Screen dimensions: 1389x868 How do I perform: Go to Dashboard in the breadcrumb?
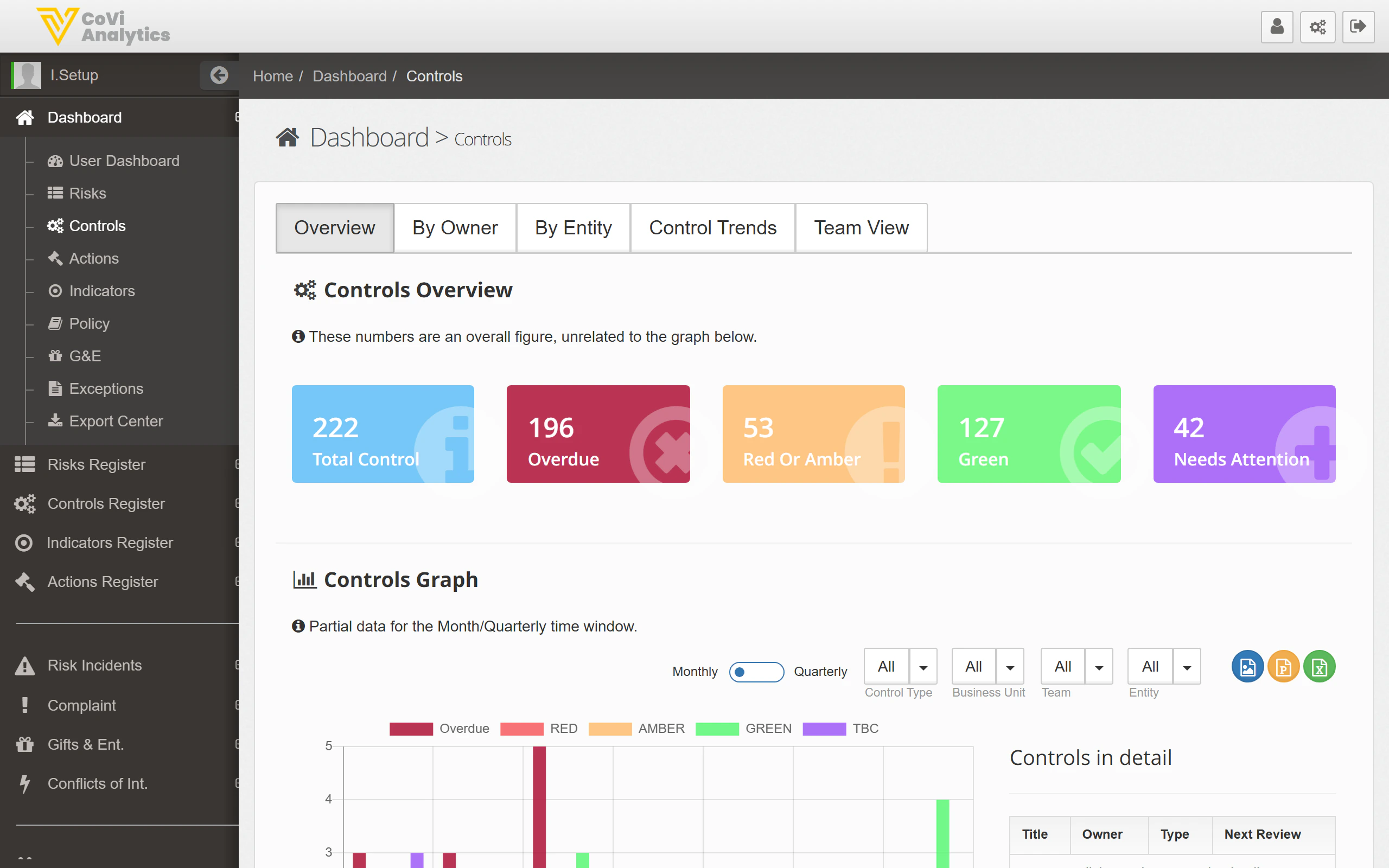[349, 76]
